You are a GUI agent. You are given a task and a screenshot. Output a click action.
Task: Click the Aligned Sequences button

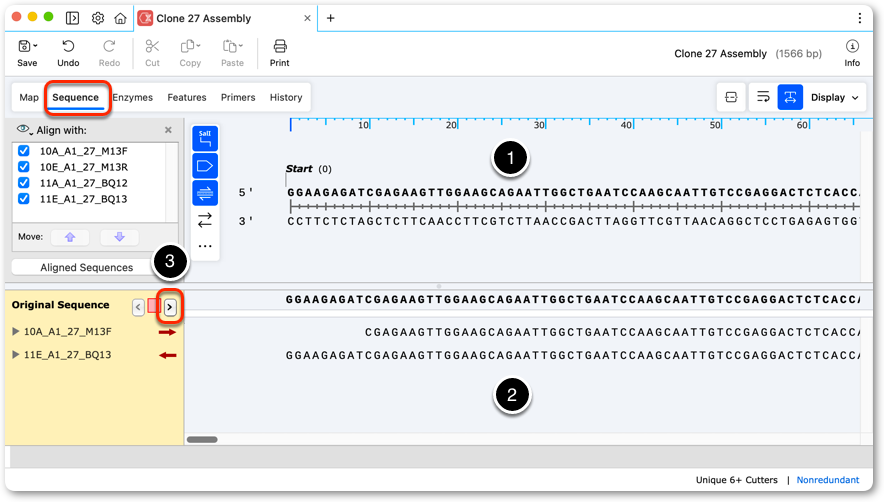(86, 267)
